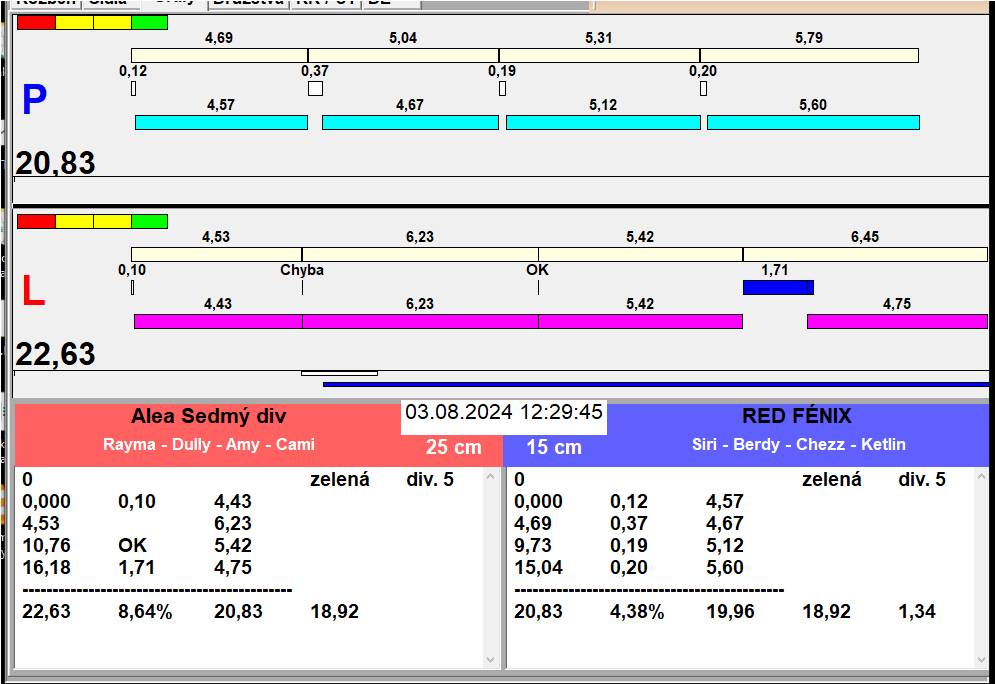Select the cream 4,69 run bar in lane P
The image size is (995, 684).
pos(220,55)
